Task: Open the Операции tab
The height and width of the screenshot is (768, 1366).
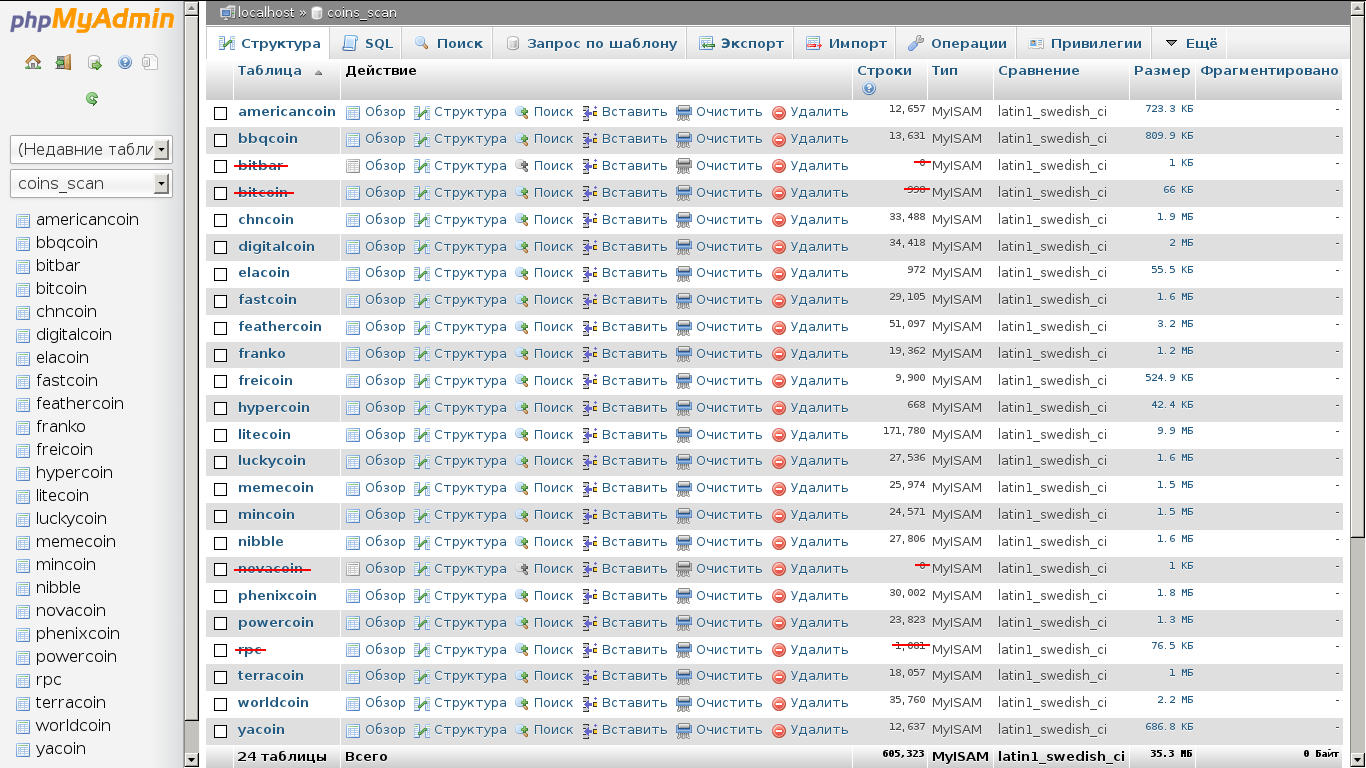Action: 957,43
